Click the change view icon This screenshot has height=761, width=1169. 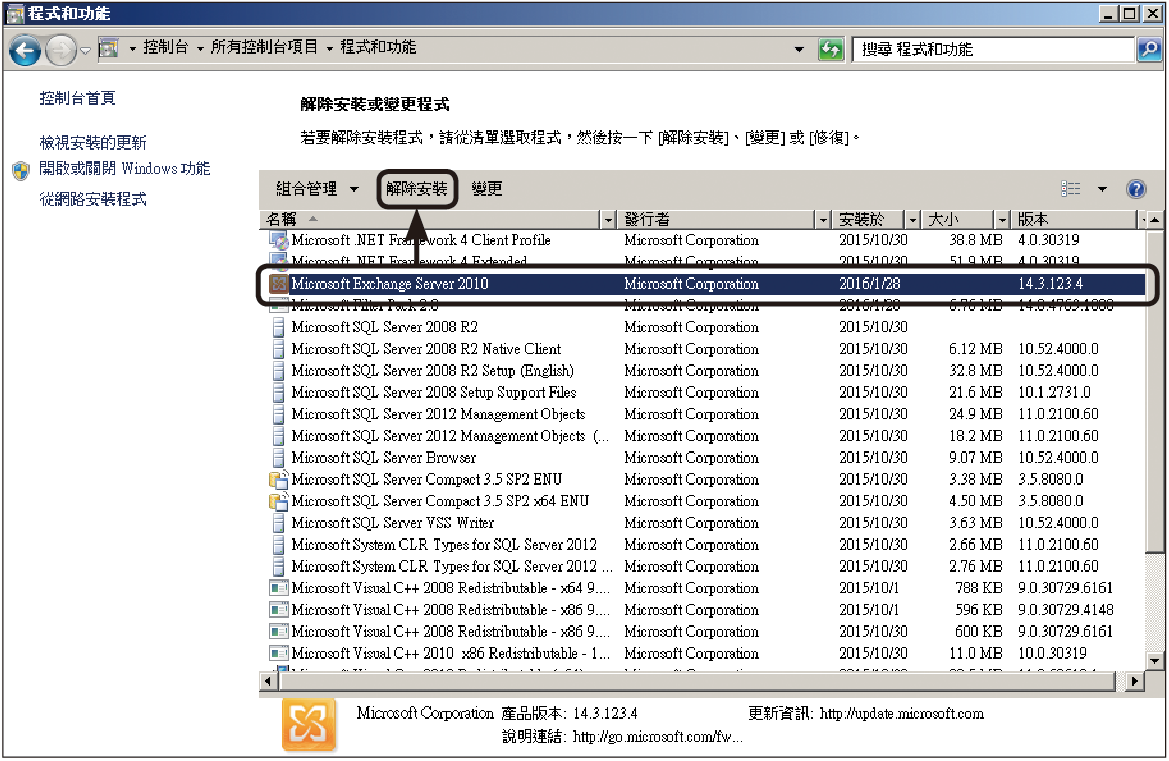coord(1071,189)
